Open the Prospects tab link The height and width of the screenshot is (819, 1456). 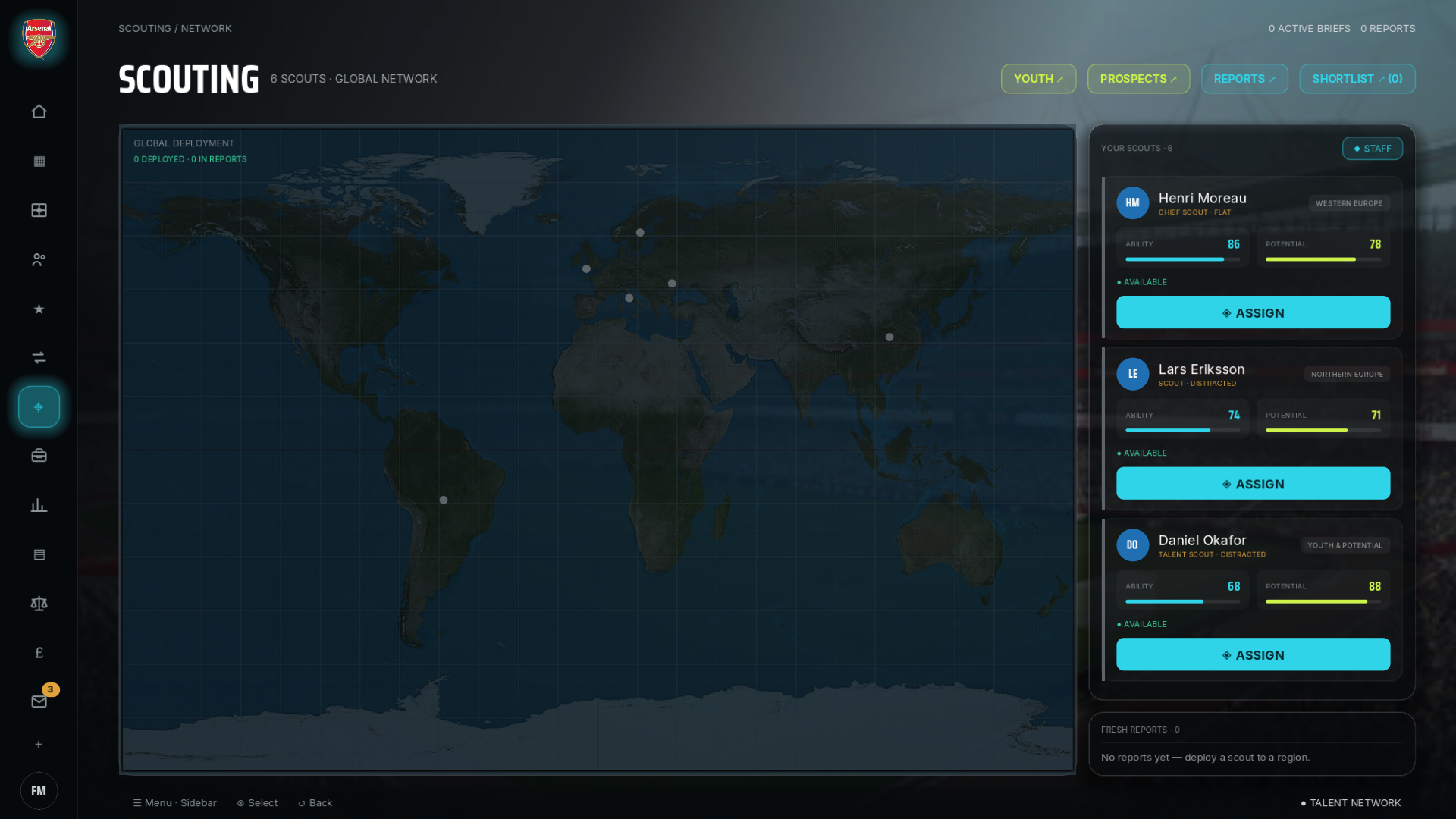[1138, 79]
